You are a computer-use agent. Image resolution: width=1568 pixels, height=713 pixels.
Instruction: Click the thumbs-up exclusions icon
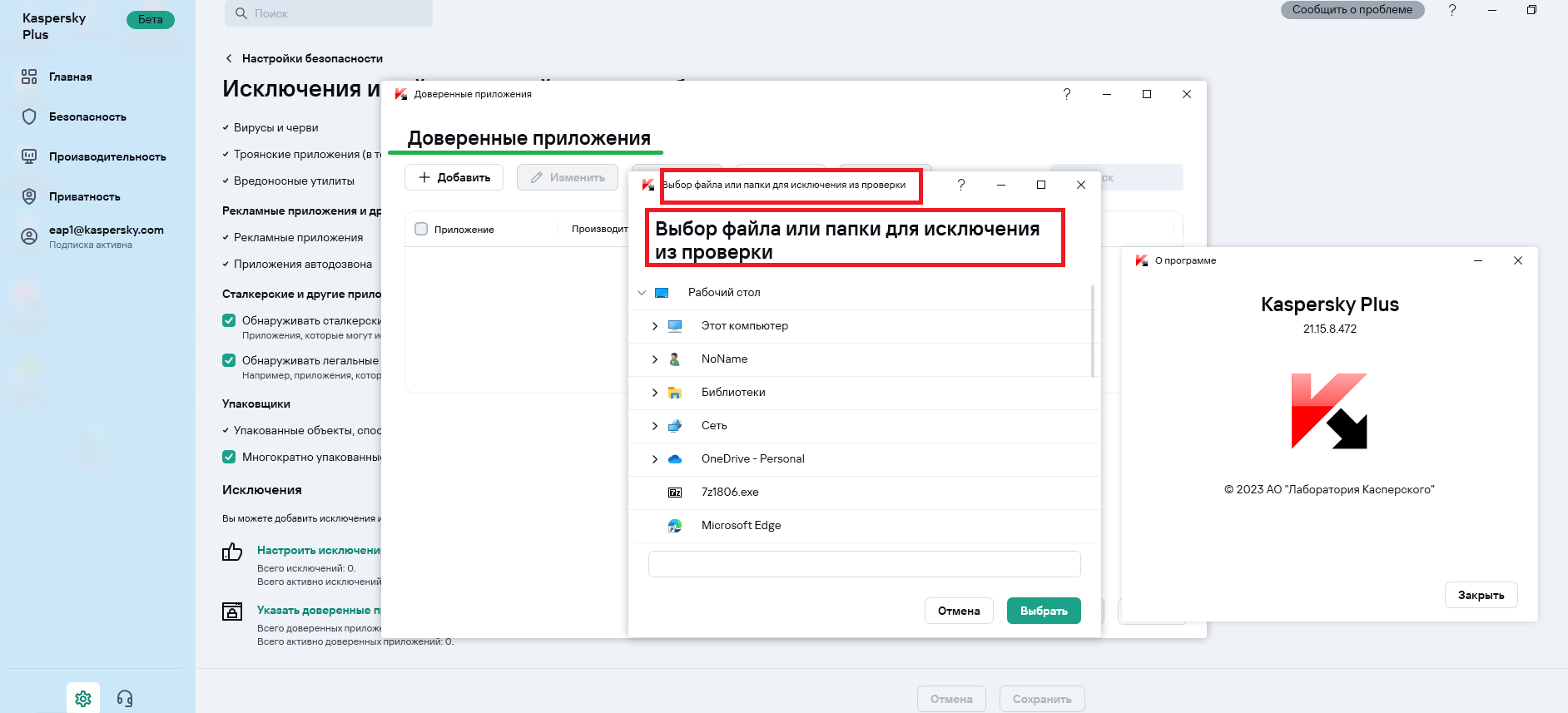232,552
